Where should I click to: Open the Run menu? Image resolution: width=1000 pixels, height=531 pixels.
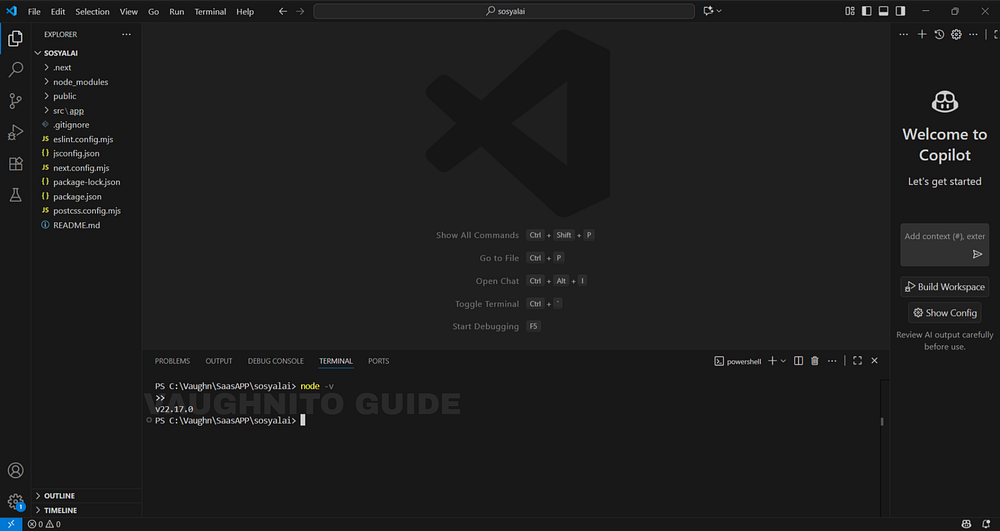tap(177, 11)
